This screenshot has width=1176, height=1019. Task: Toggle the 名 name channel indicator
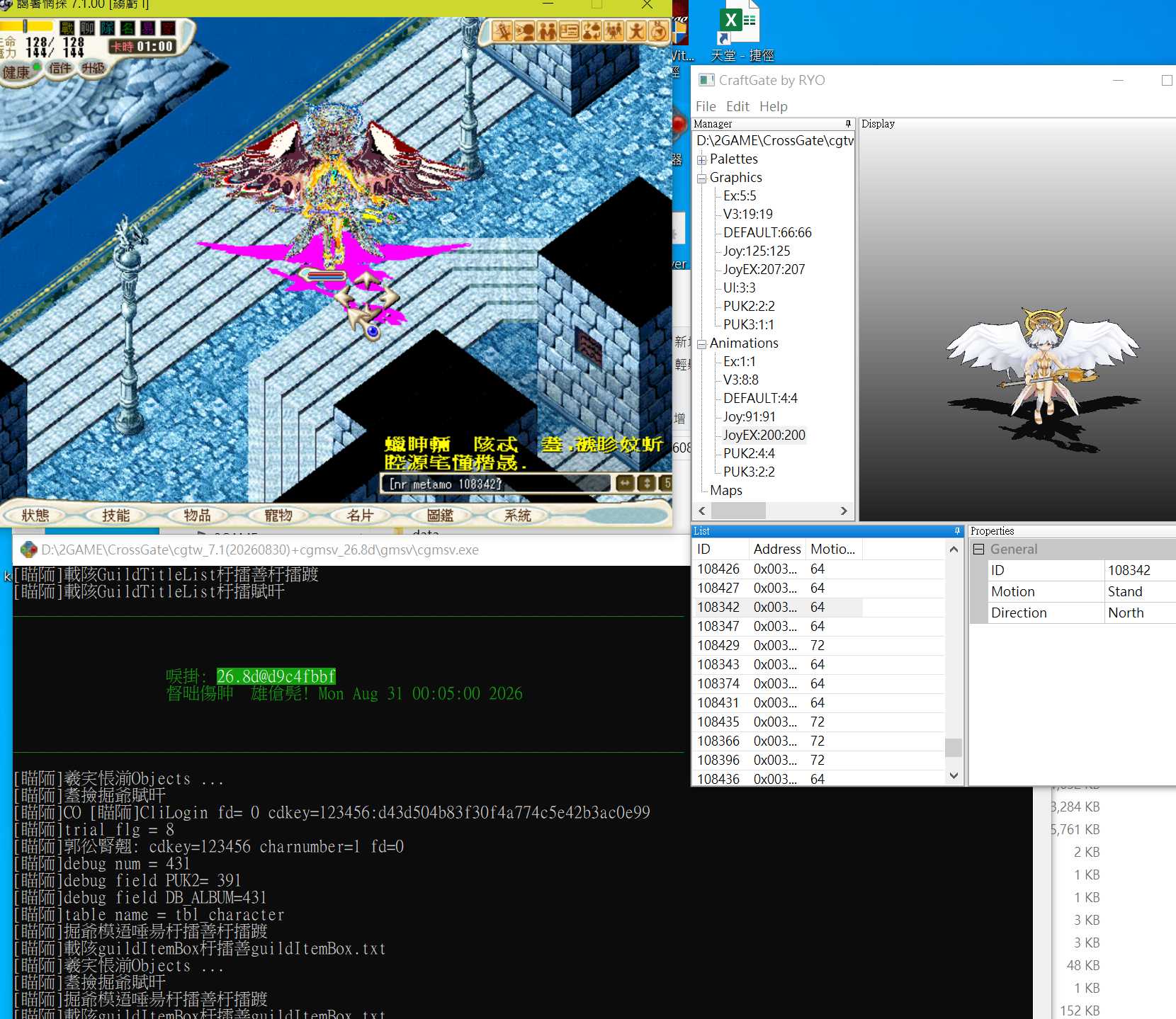[128, 28]
